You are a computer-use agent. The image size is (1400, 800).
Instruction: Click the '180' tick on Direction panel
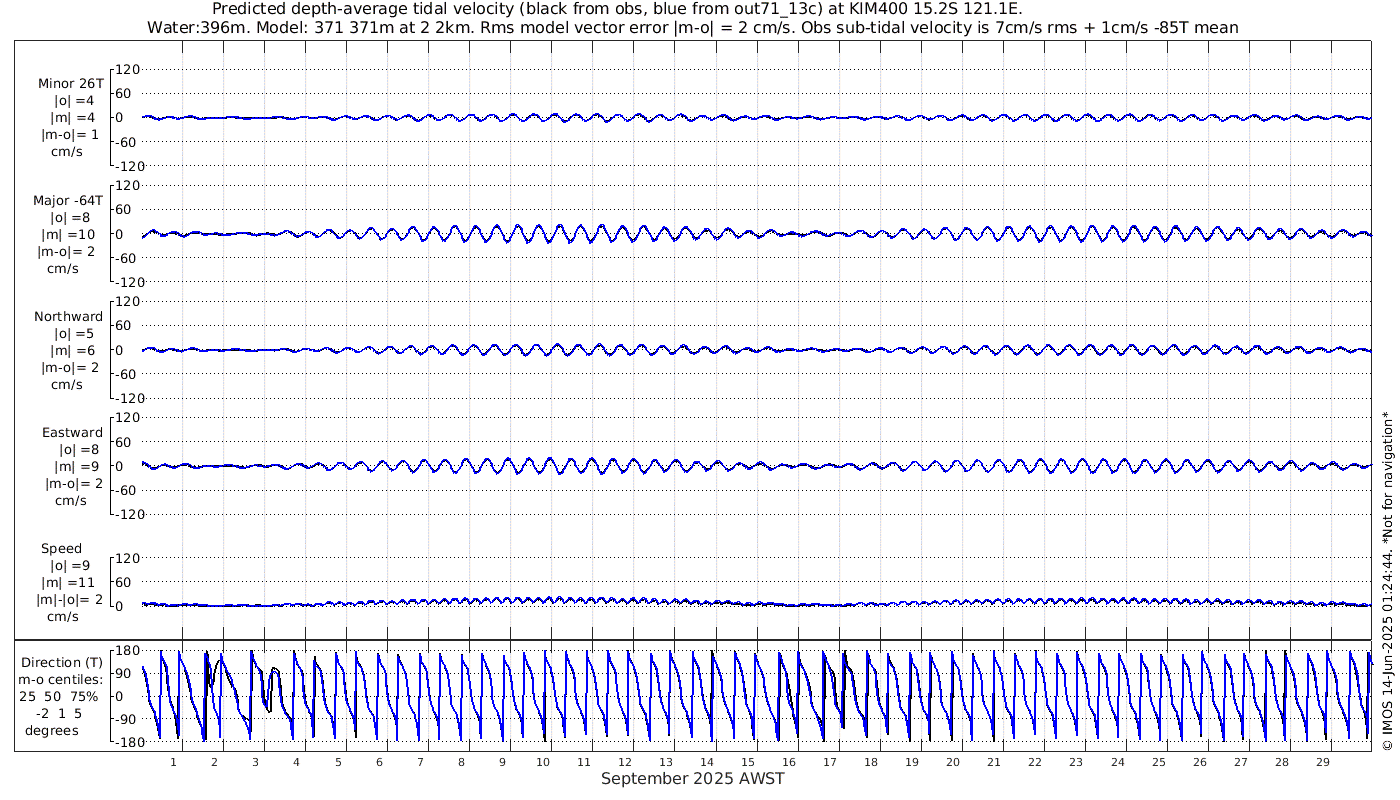tap(128, 651)
